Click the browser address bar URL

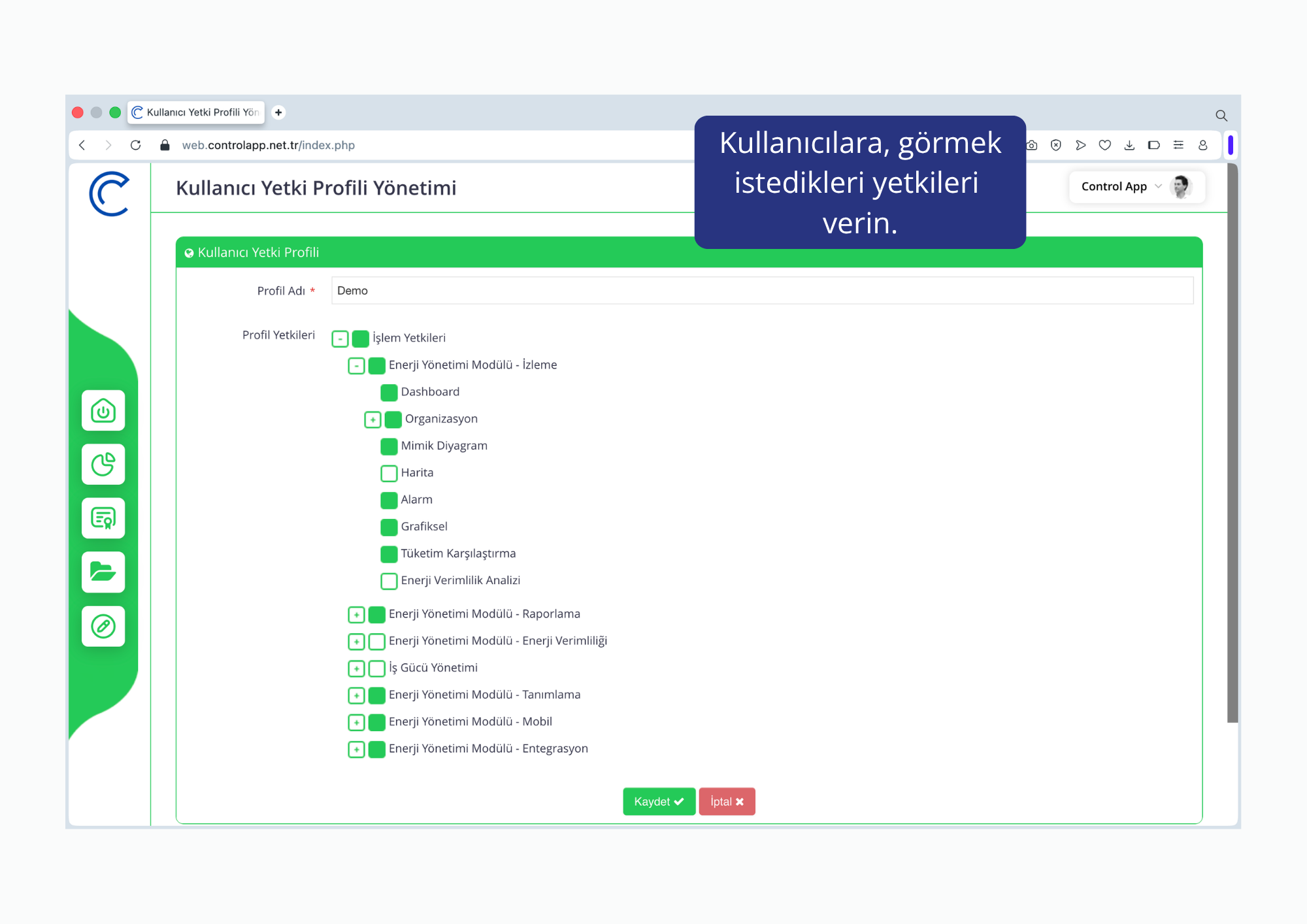coord(269,145)
